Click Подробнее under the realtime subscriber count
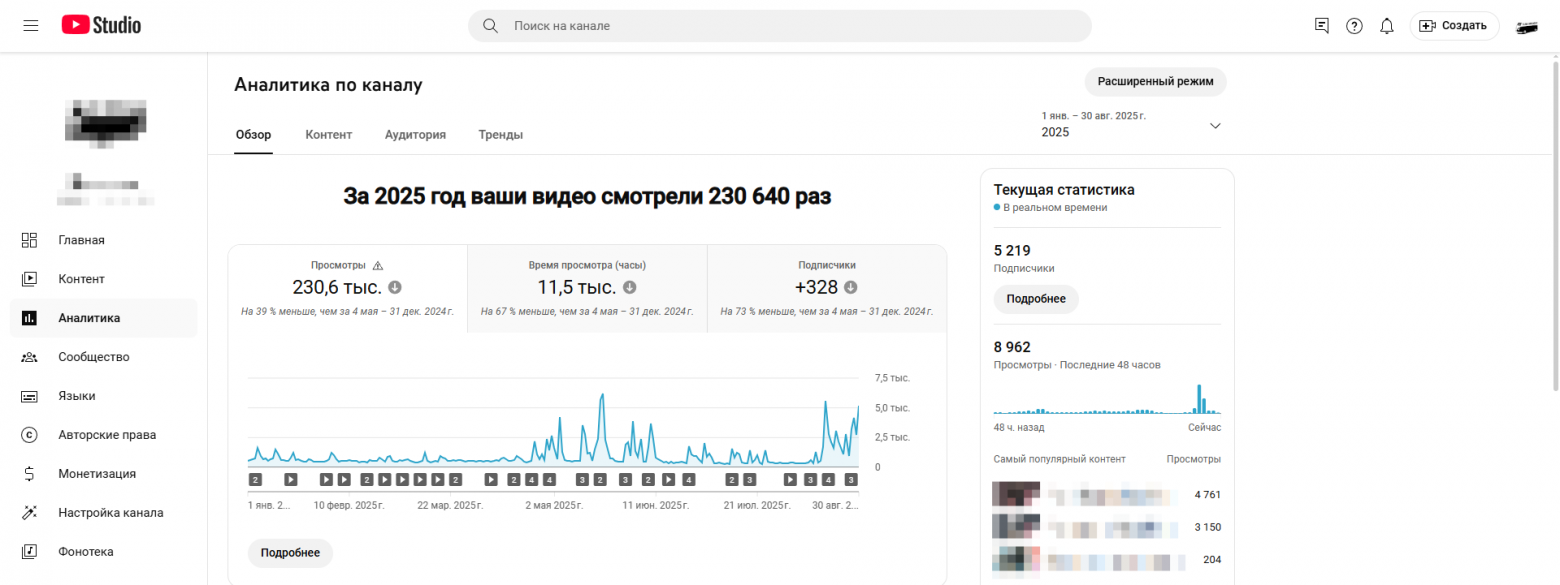Image resolution: width=1560 pixels, height=585 pixels. (x=1036, y=299)
